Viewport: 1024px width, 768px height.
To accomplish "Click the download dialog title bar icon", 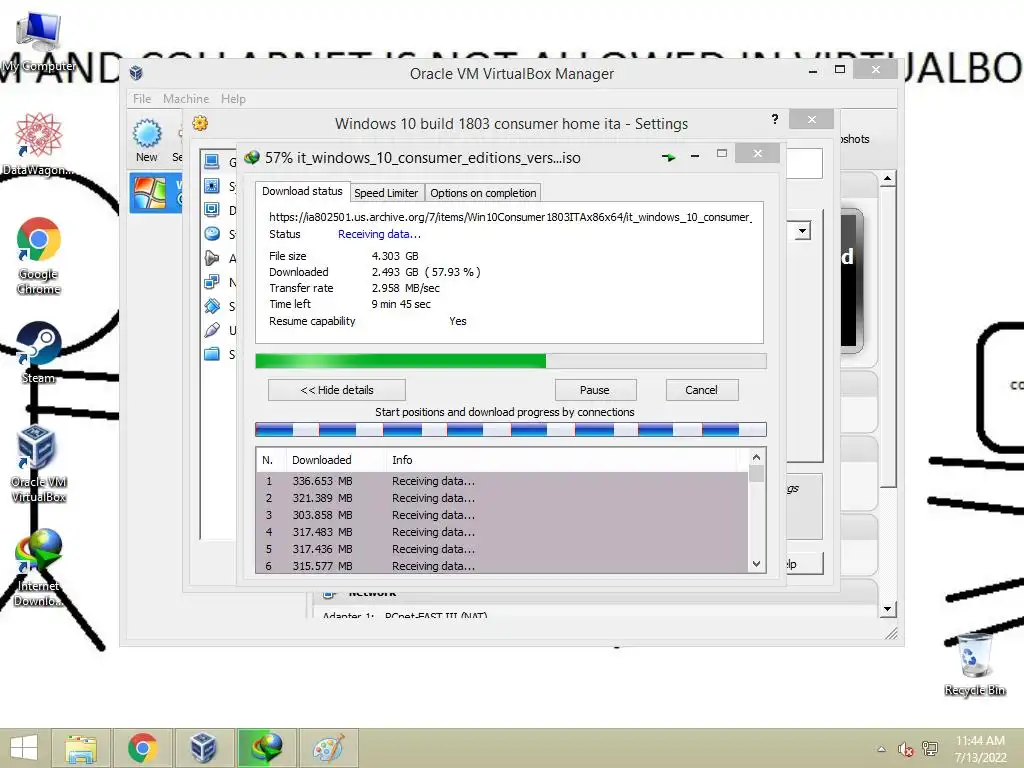I will click(252, 157).
